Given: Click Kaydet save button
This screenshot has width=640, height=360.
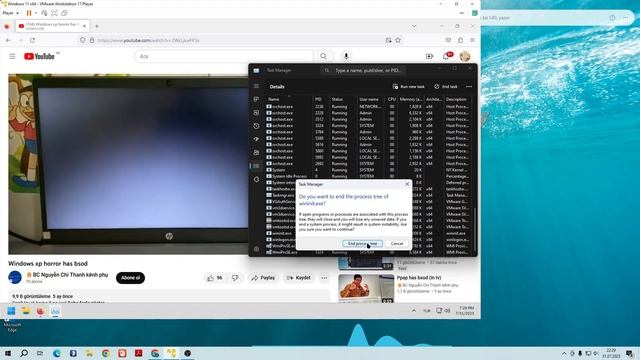Looking at the screenshot, I should (299, 278).
